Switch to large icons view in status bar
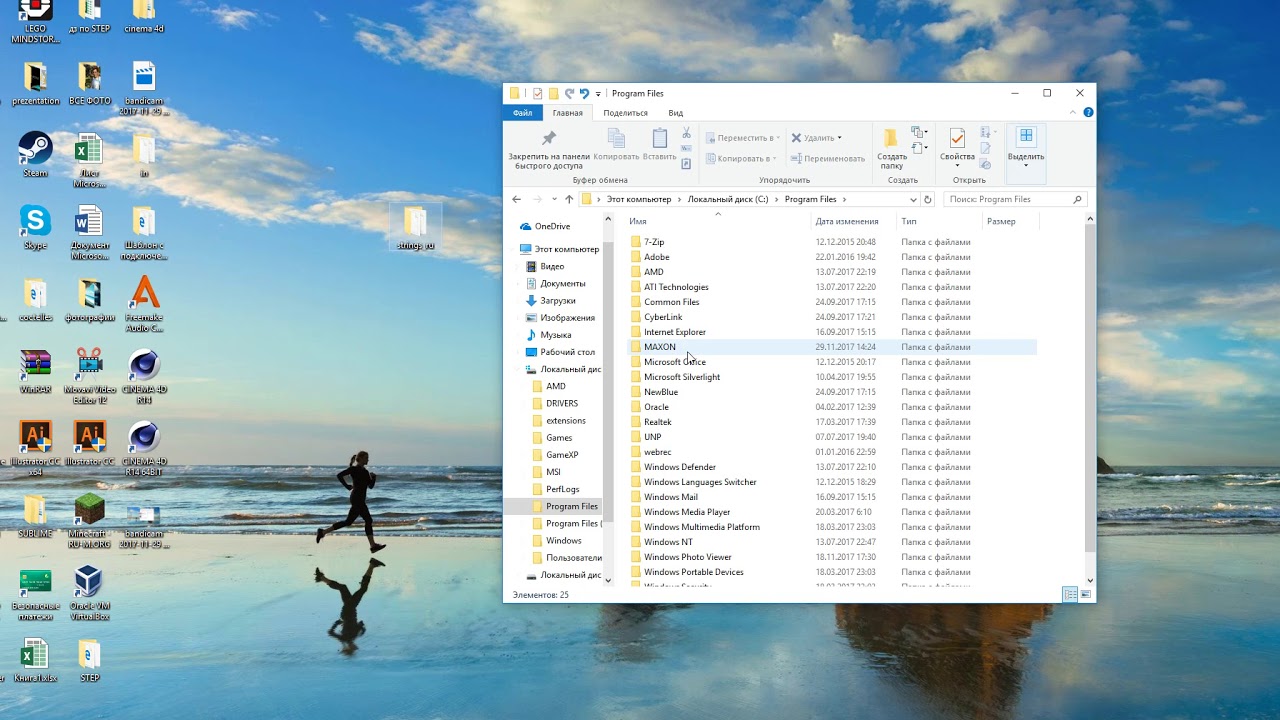The width and height of the screenshot is (1280, 720). coord(1086,594)
